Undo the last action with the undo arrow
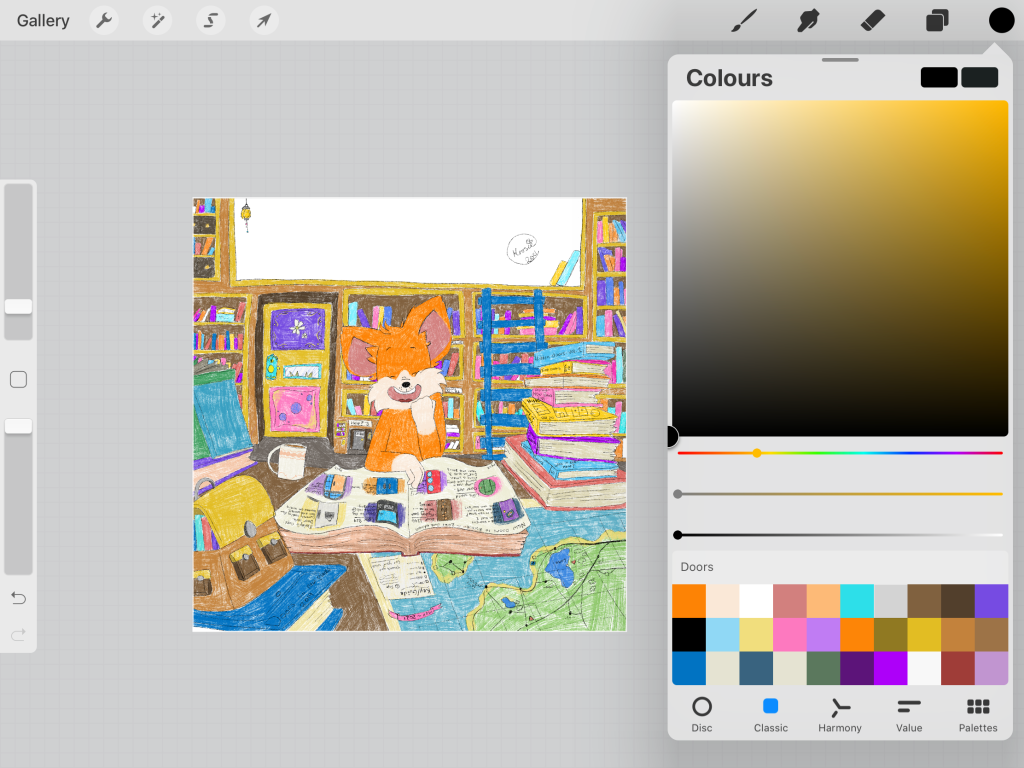 [x=18, y=598]
